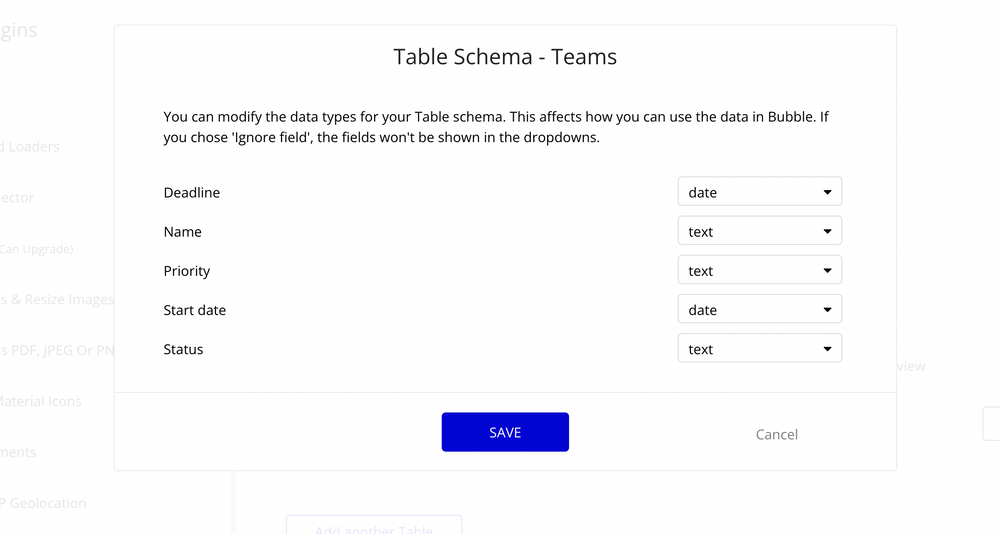Open the Deadline data type dropdown
Image resolution: width=1000 pixels, height=534 pixels.
pos(760,191)
